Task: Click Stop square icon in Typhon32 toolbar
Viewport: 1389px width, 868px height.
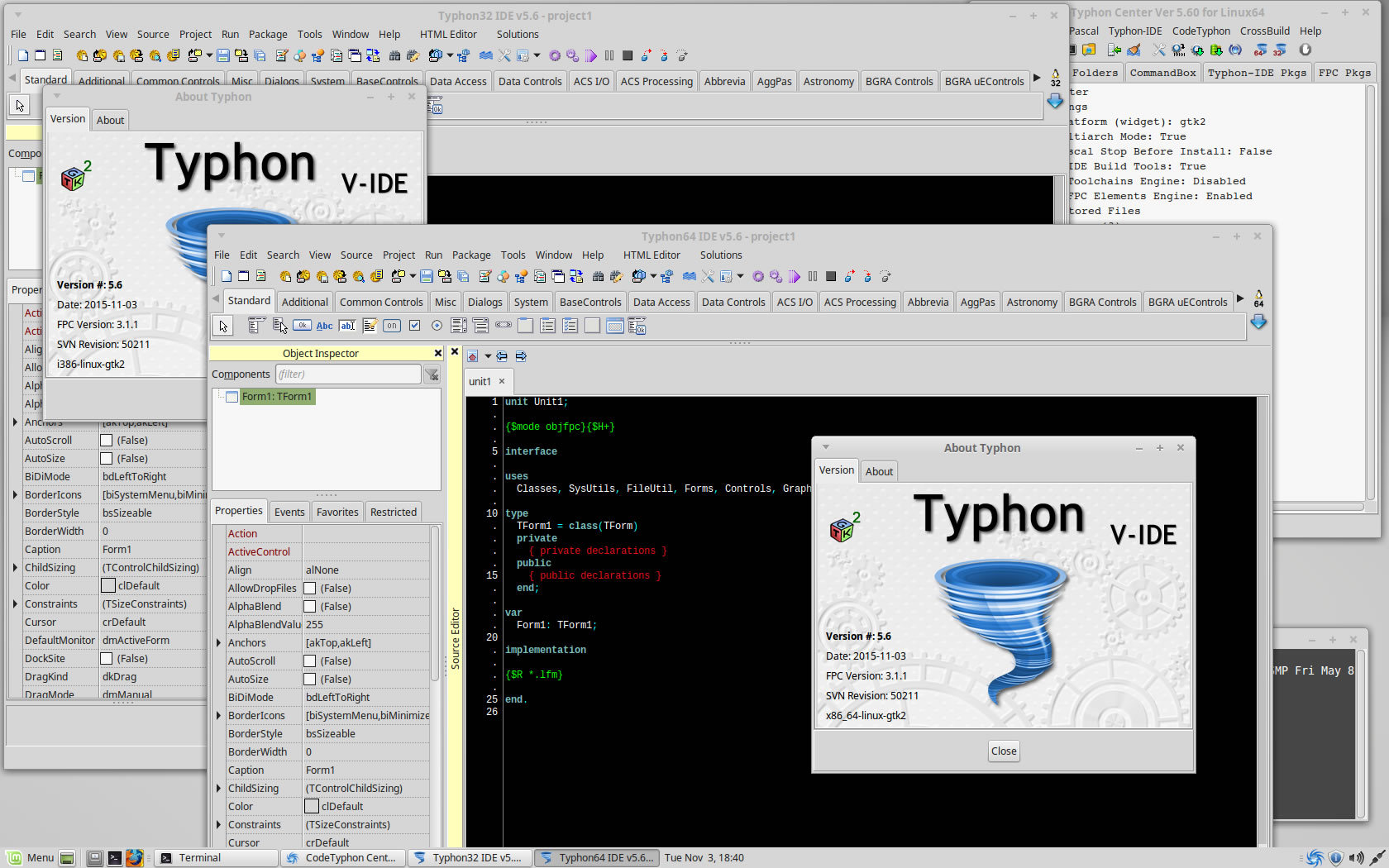Action: (628, 55)
